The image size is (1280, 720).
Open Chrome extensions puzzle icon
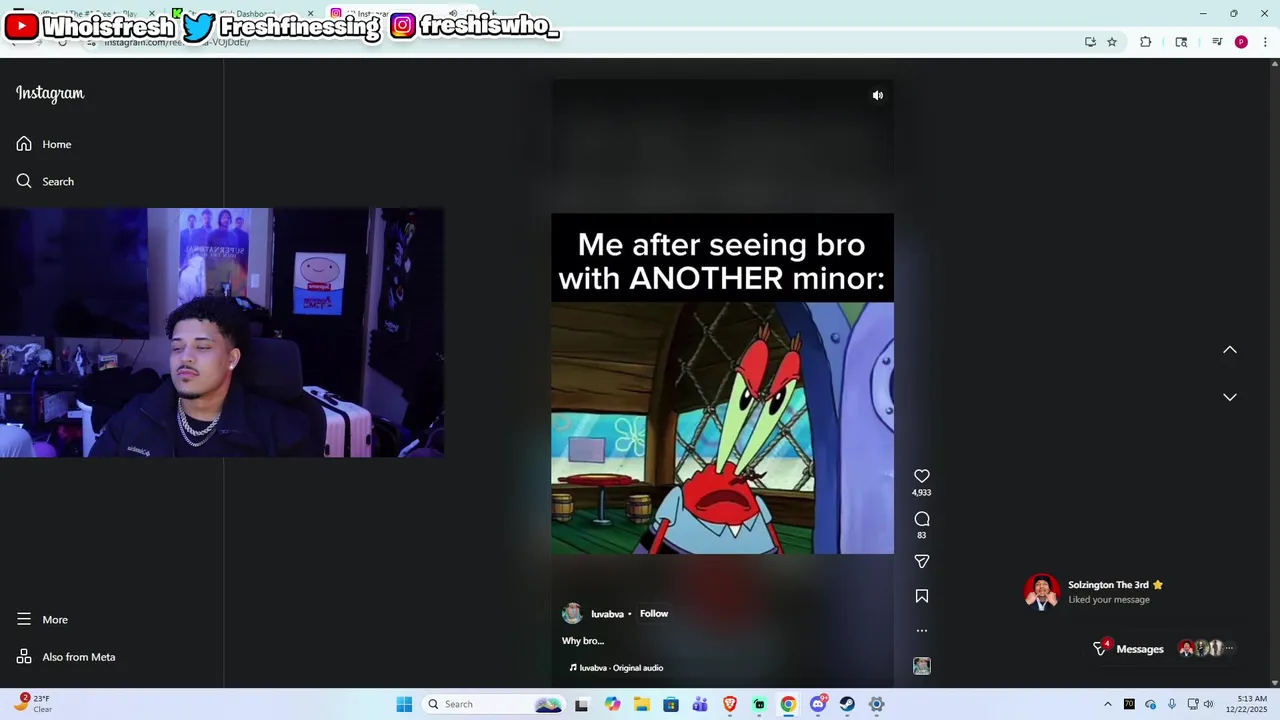coord(1146,42)
